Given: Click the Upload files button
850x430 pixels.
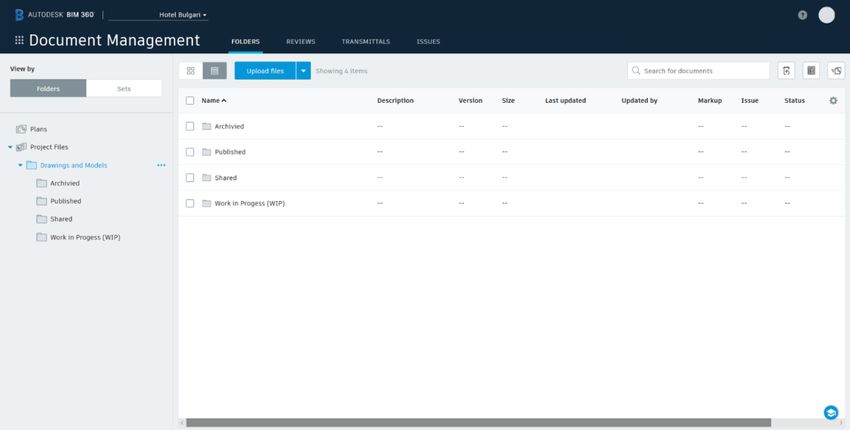Looking at the screenshot, I should (265, 71).
